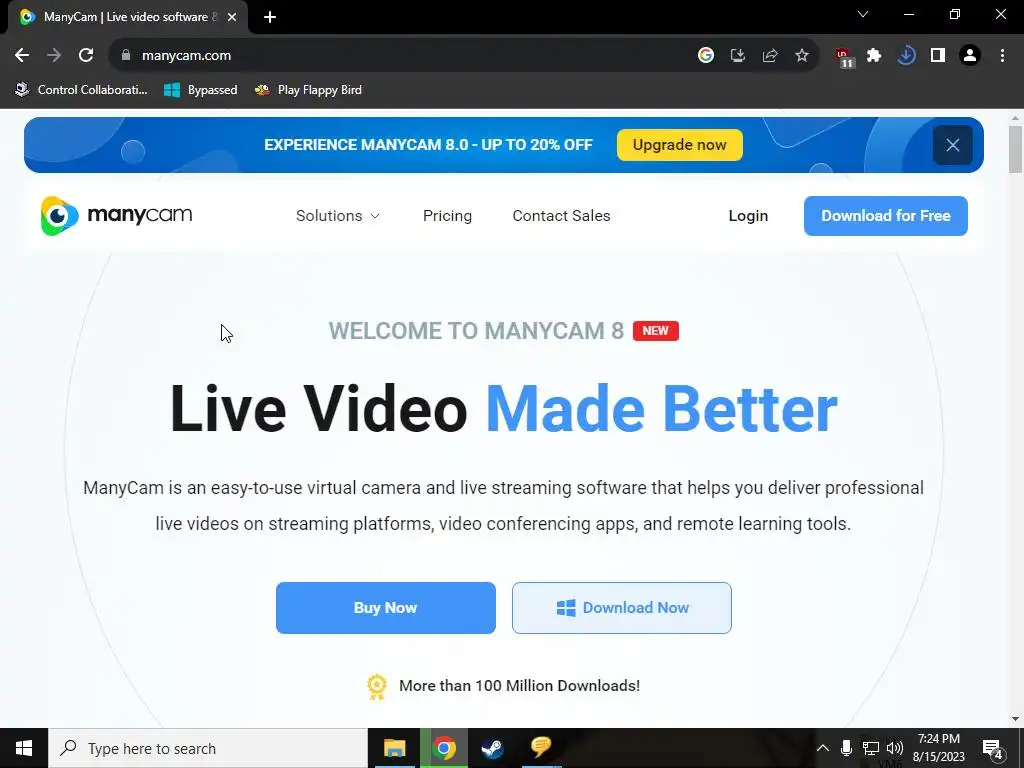Image resolution: width=1024 pixels, height=768 pixels.
Task: Click the yellow Upgrade now button
Action: (x=679, y=145)
